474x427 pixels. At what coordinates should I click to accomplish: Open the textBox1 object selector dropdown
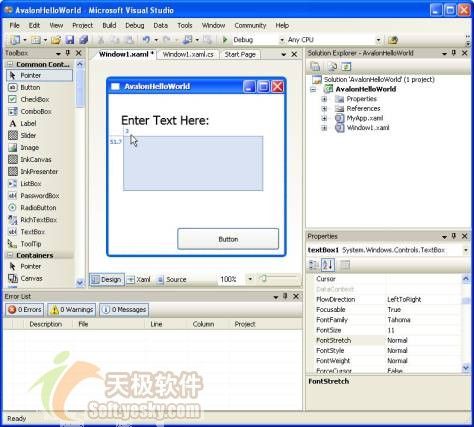point(466,250)
